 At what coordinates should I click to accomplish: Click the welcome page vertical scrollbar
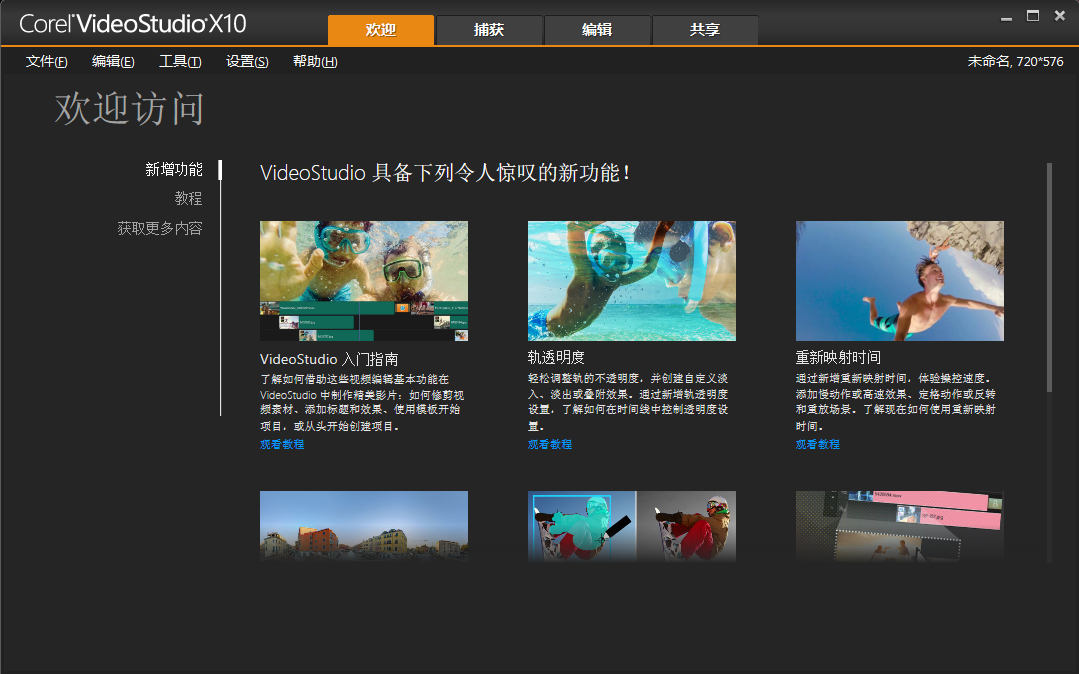coord(1049,277)
